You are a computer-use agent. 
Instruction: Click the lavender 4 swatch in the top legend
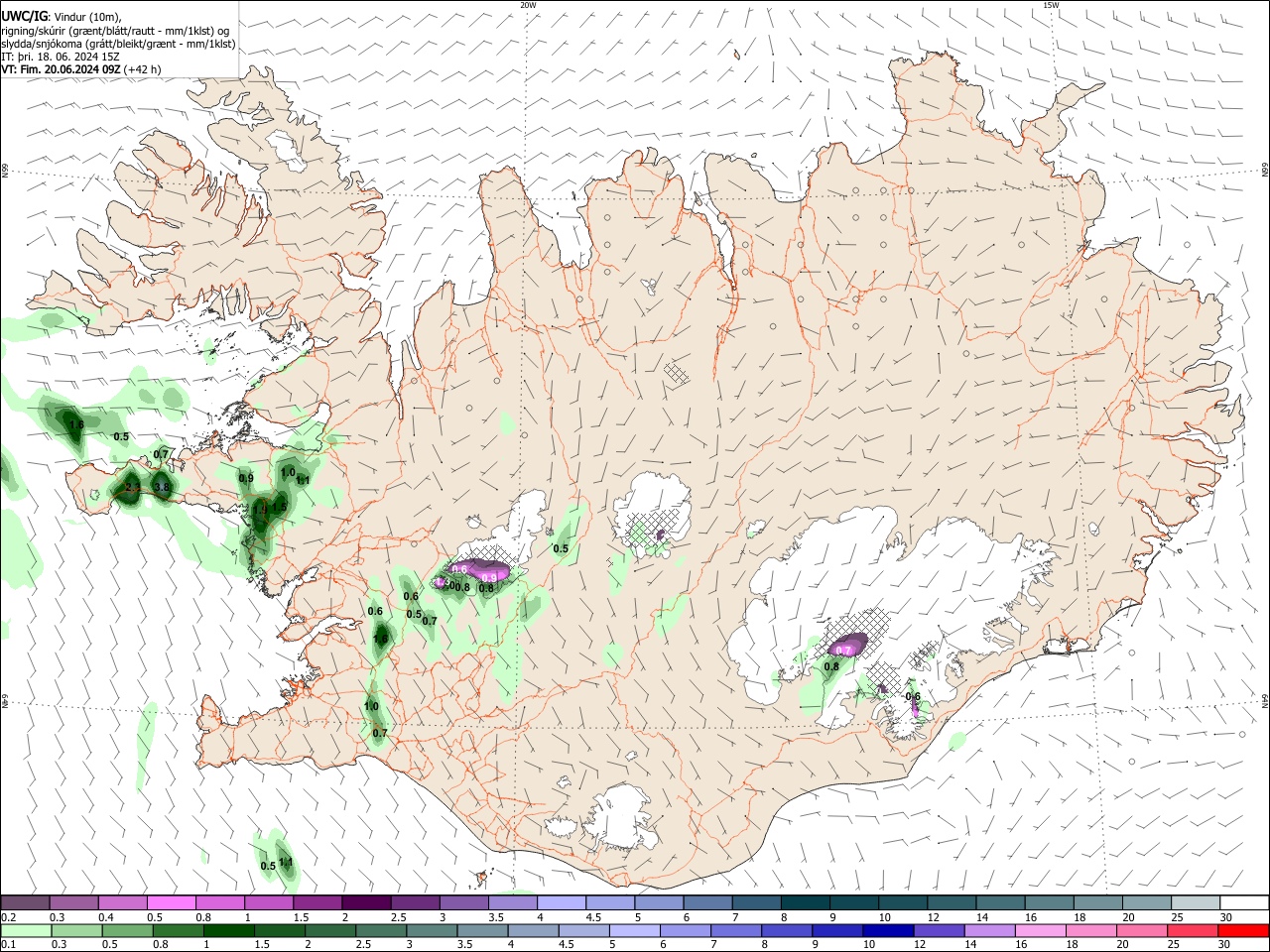pos(562,902)
